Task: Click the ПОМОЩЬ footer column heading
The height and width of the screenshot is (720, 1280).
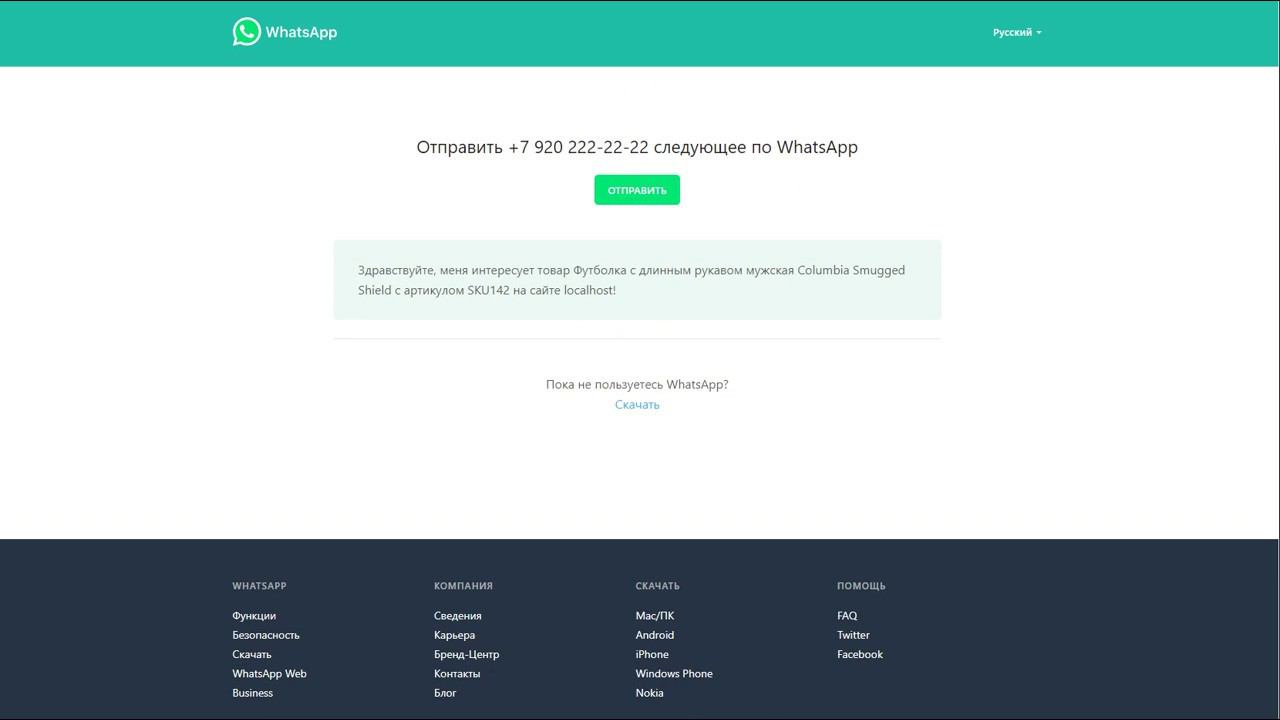Action: 862,586
